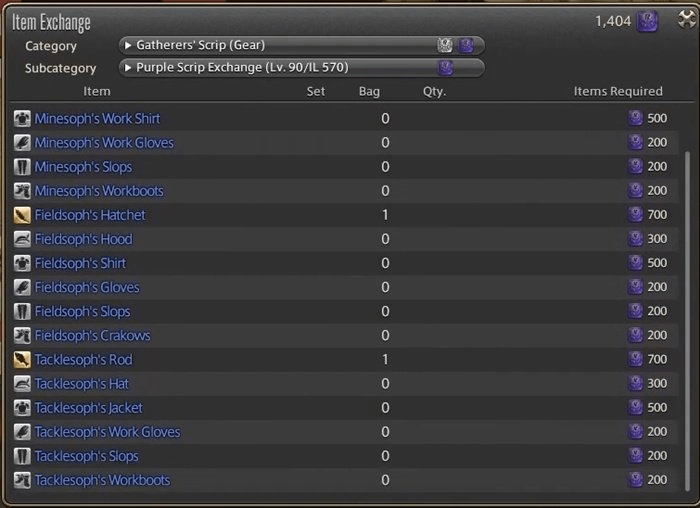Open the Purple Scrip Exchange subcategory dropdown
Screen dimensions: 700x508
tap(302, 68)
